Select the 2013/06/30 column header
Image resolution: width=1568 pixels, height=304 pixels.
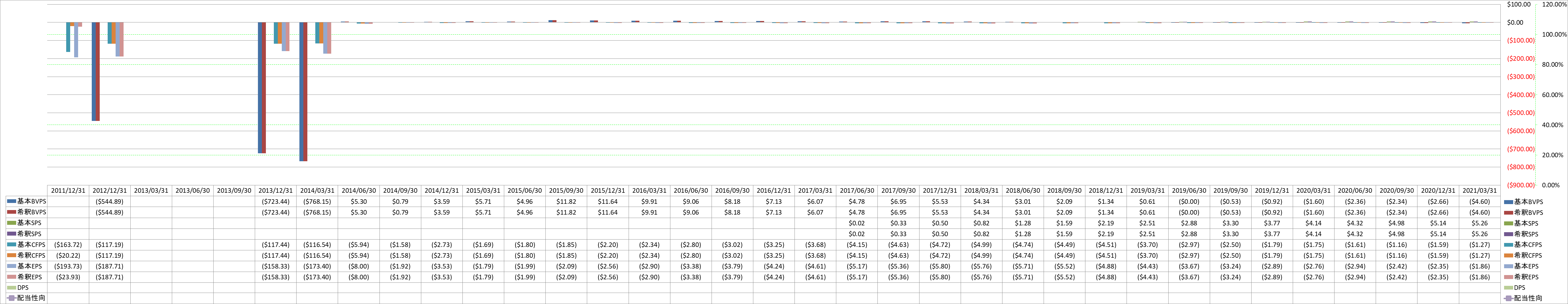coord(192,191)
